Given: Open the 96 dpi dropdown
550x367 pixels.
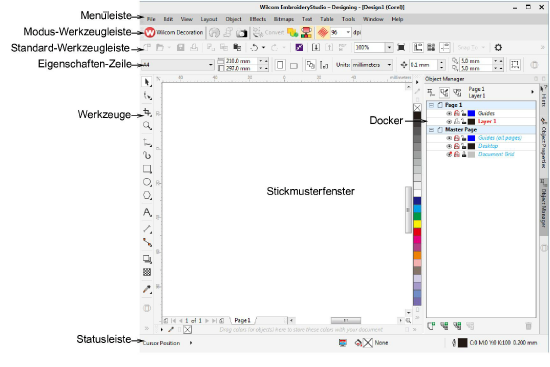Looking at the screenshot, I should 348,32.
